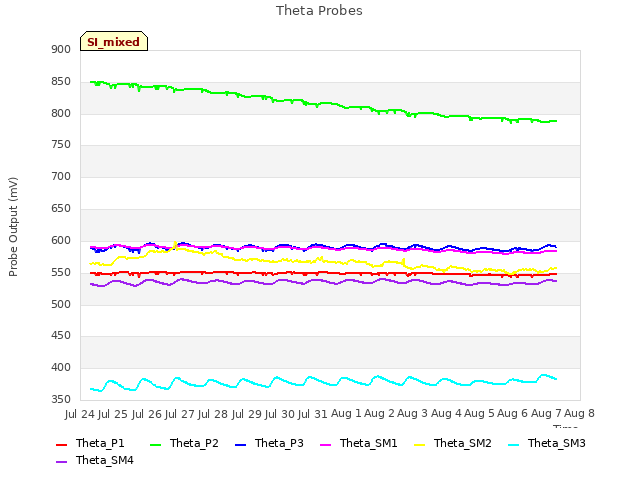Image resolution: width=640 pixels, height=480 pixels.
Task: Click the Aug 2 date label
Action: click(379, 413)
